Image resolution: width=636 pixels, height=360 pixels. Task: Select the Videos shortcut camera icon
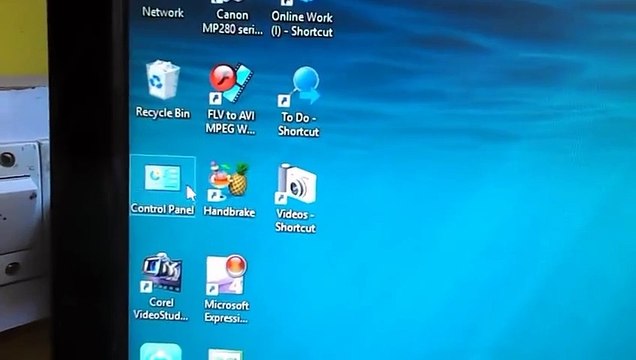pos(296,184)
